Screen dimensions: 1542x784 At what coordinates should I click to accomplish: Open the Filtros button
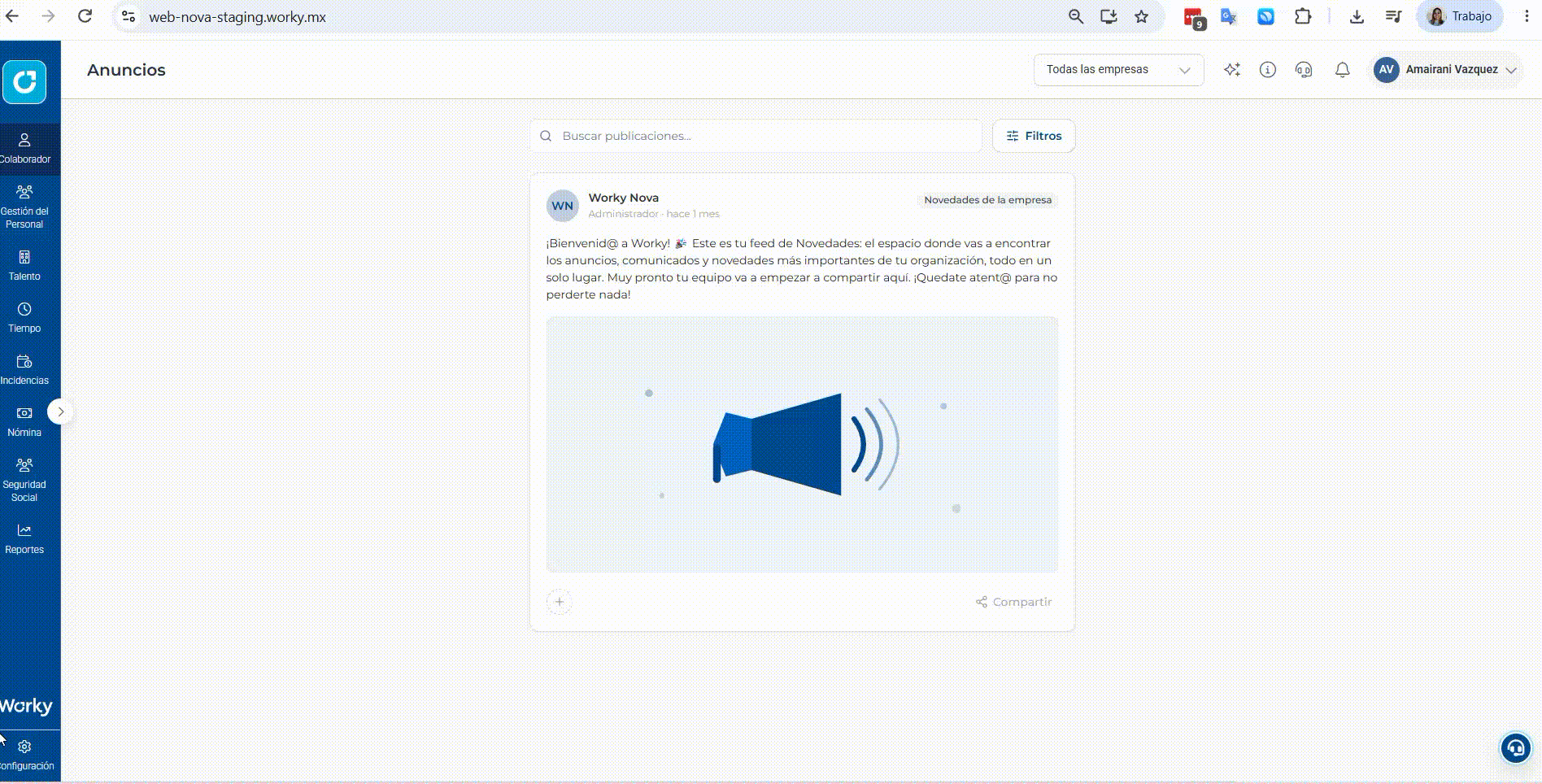[x=1034, y=136]
